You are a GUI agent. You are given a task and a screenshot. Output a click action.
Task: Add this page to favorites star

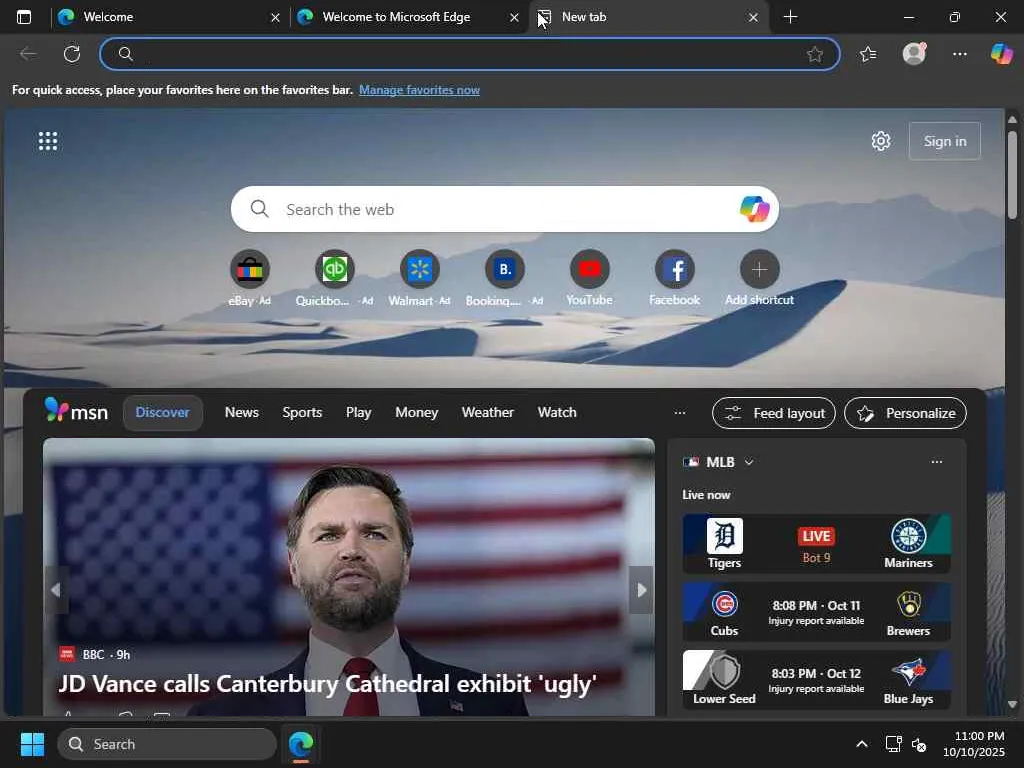814,54
